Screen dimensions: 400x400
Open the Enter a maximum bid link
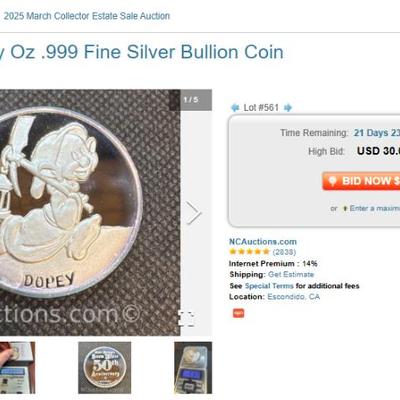tap(375, 208)
